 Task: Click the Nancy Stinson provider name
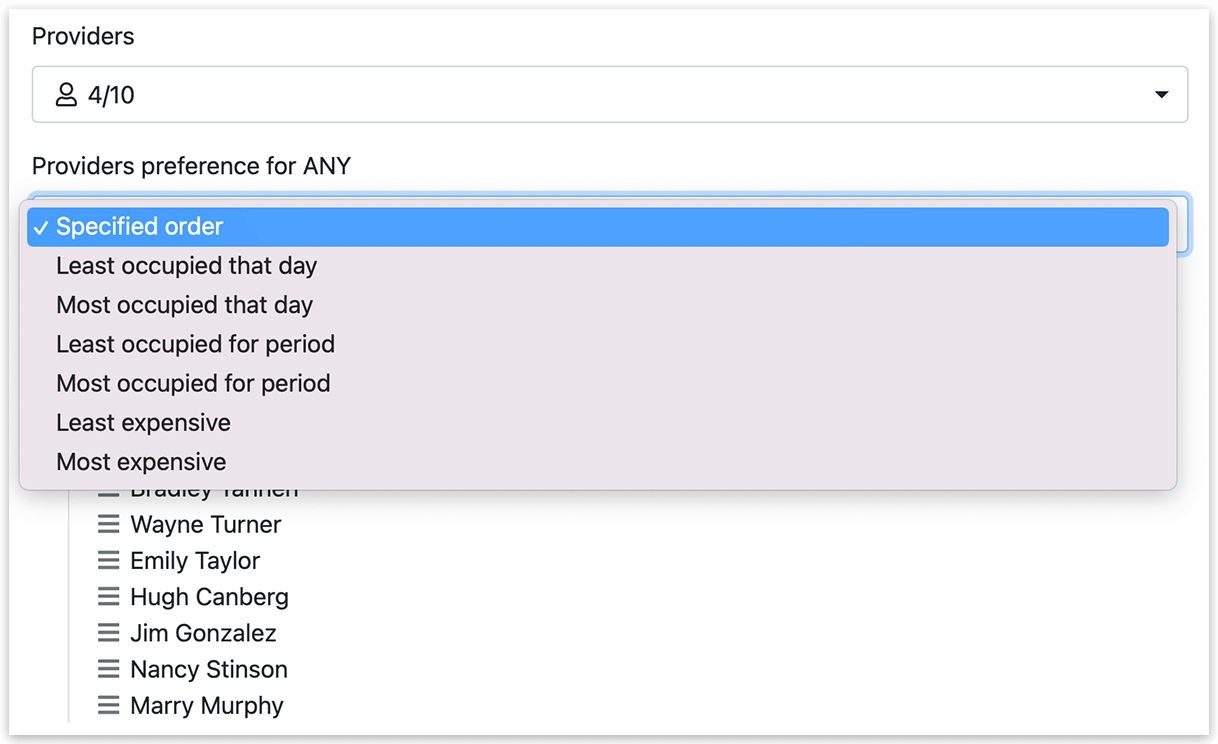pyautogui.click(x=209, y=669)
